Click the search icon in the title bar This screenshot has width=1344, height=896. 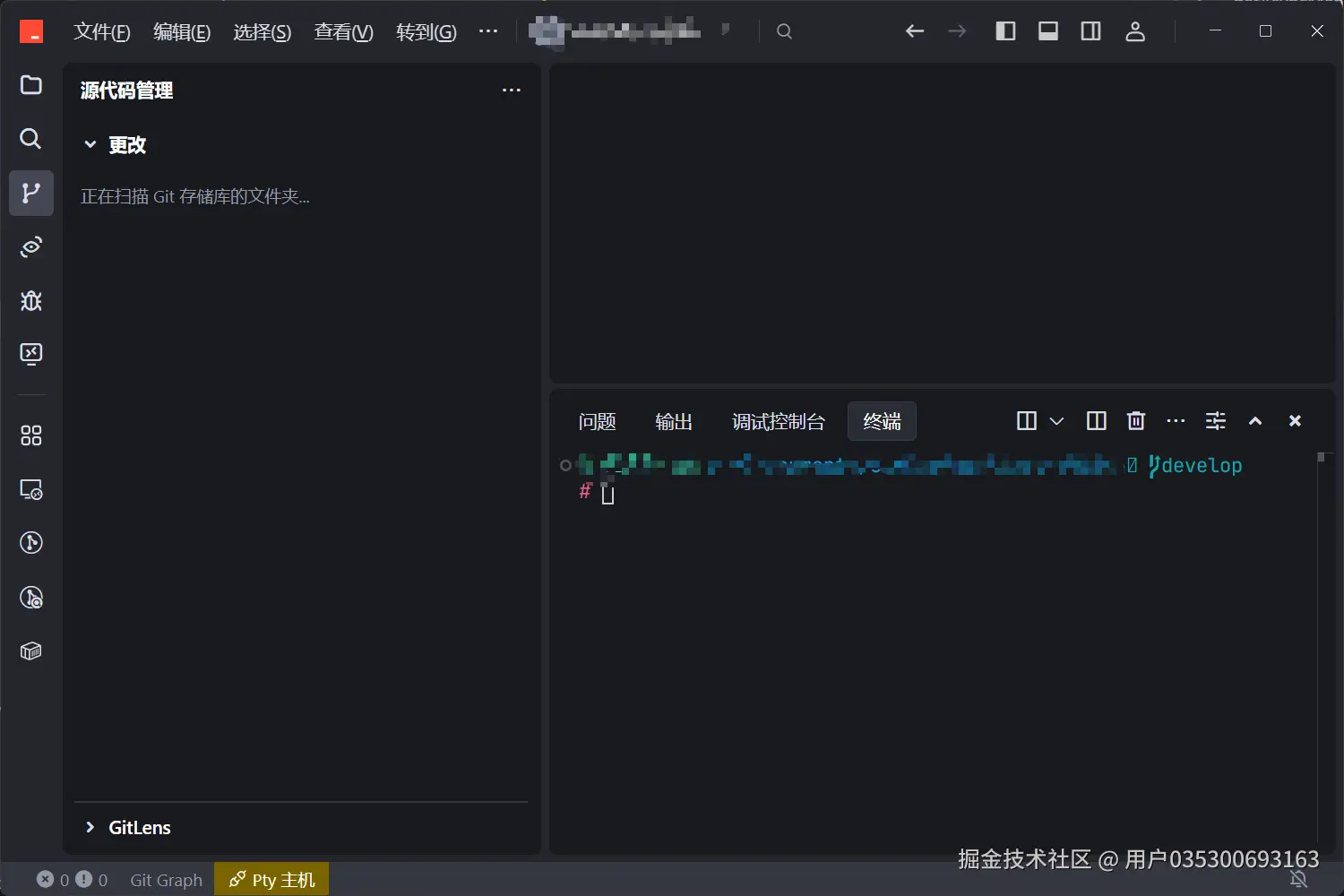784,31
